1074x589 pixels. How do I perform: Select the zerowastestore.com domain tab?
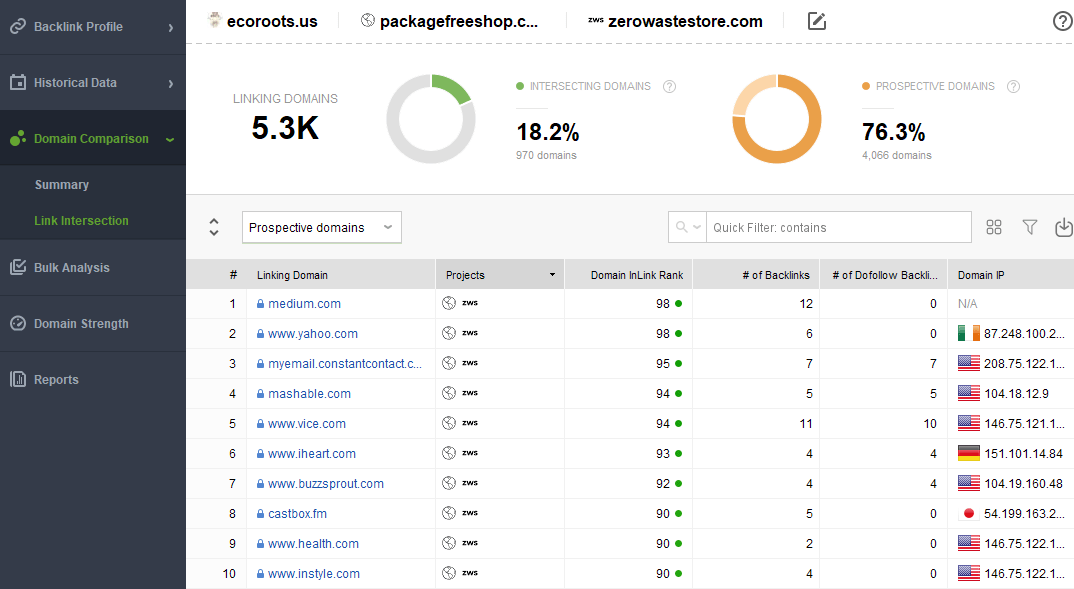click(x=675, y=21)
